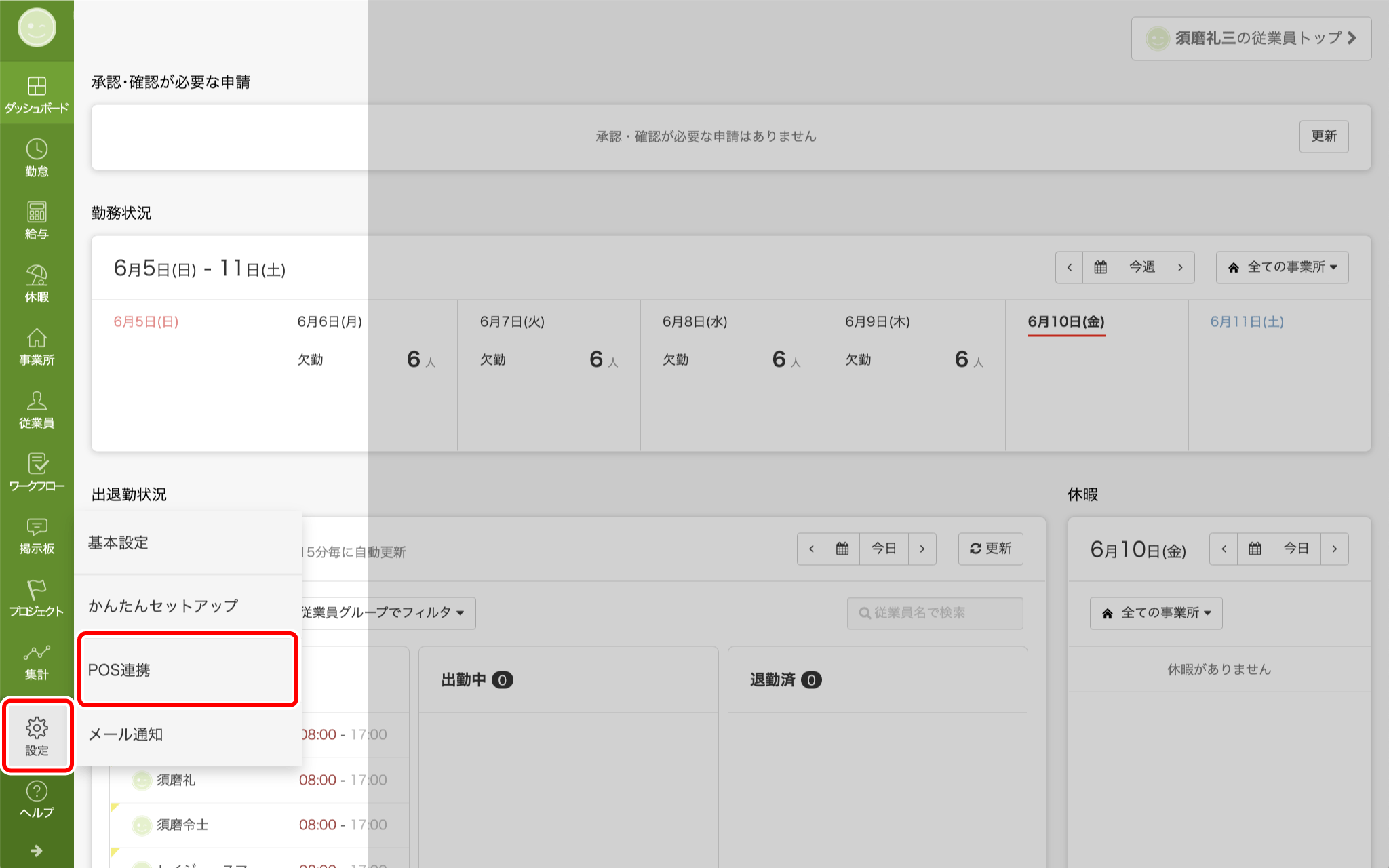The height and width of the screenshot is (868, 1389).
Task: Open the 休暇 leave sidebar icon
Action: pos(37,283)
